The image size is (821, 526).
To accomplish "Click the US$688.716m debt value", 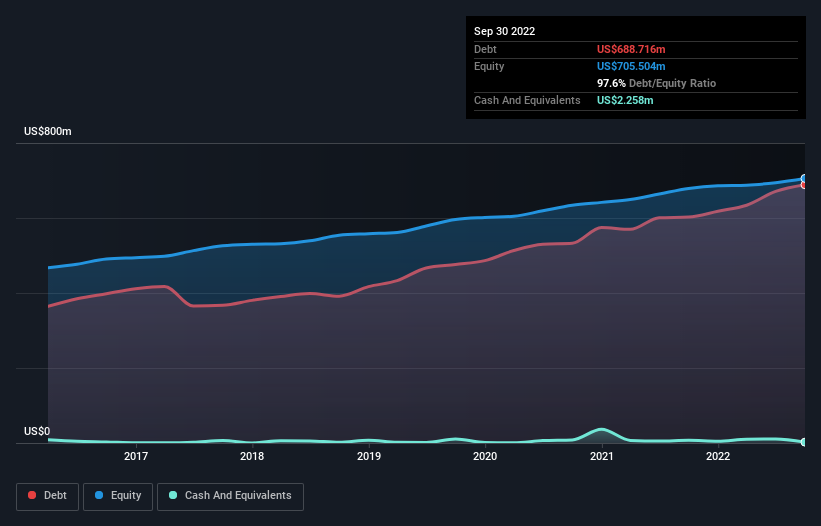I will pos(631,49).
